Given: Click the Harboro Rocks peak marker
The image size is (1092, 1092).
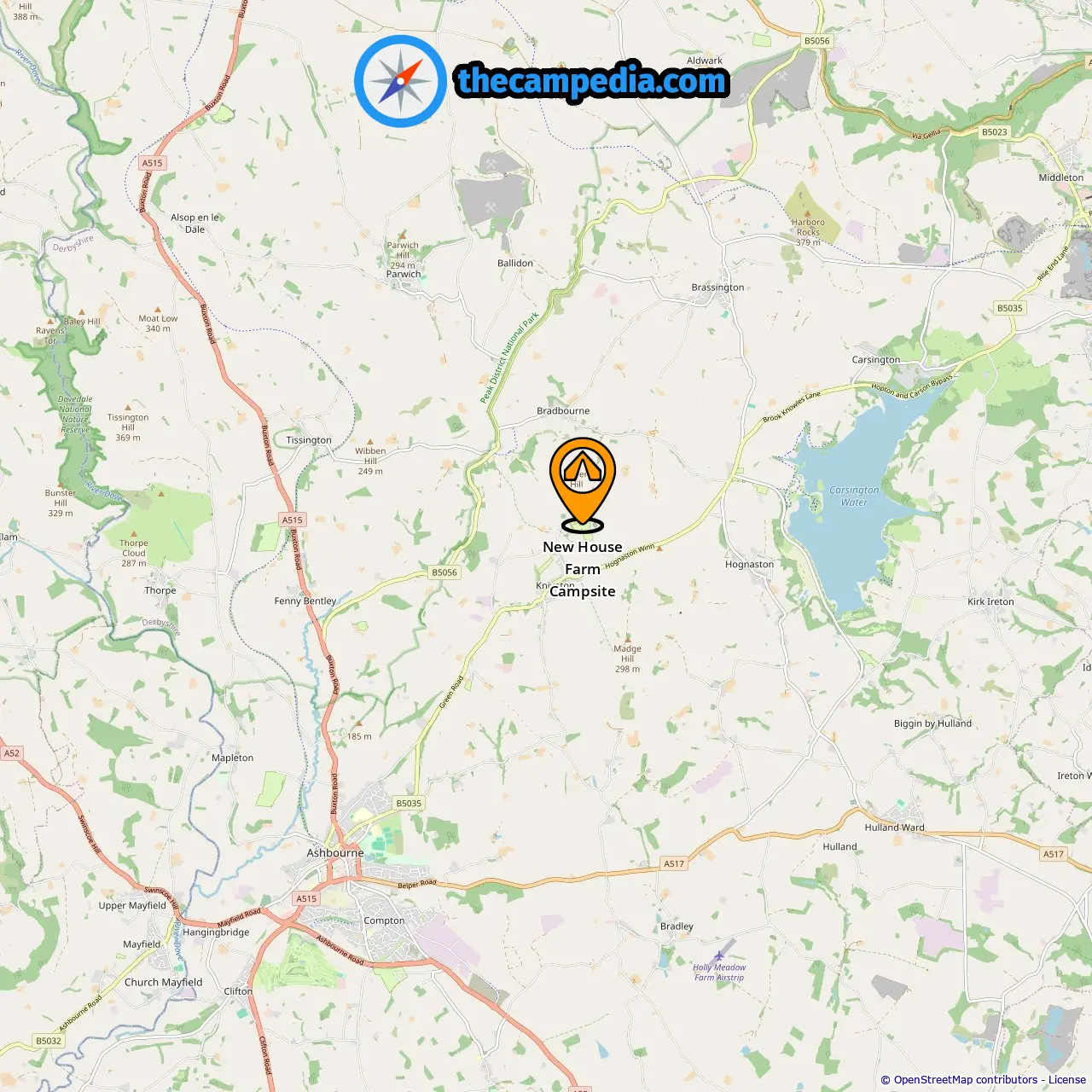Looking at the screenshot, I should pyautogui.click(x=808, y=212).
